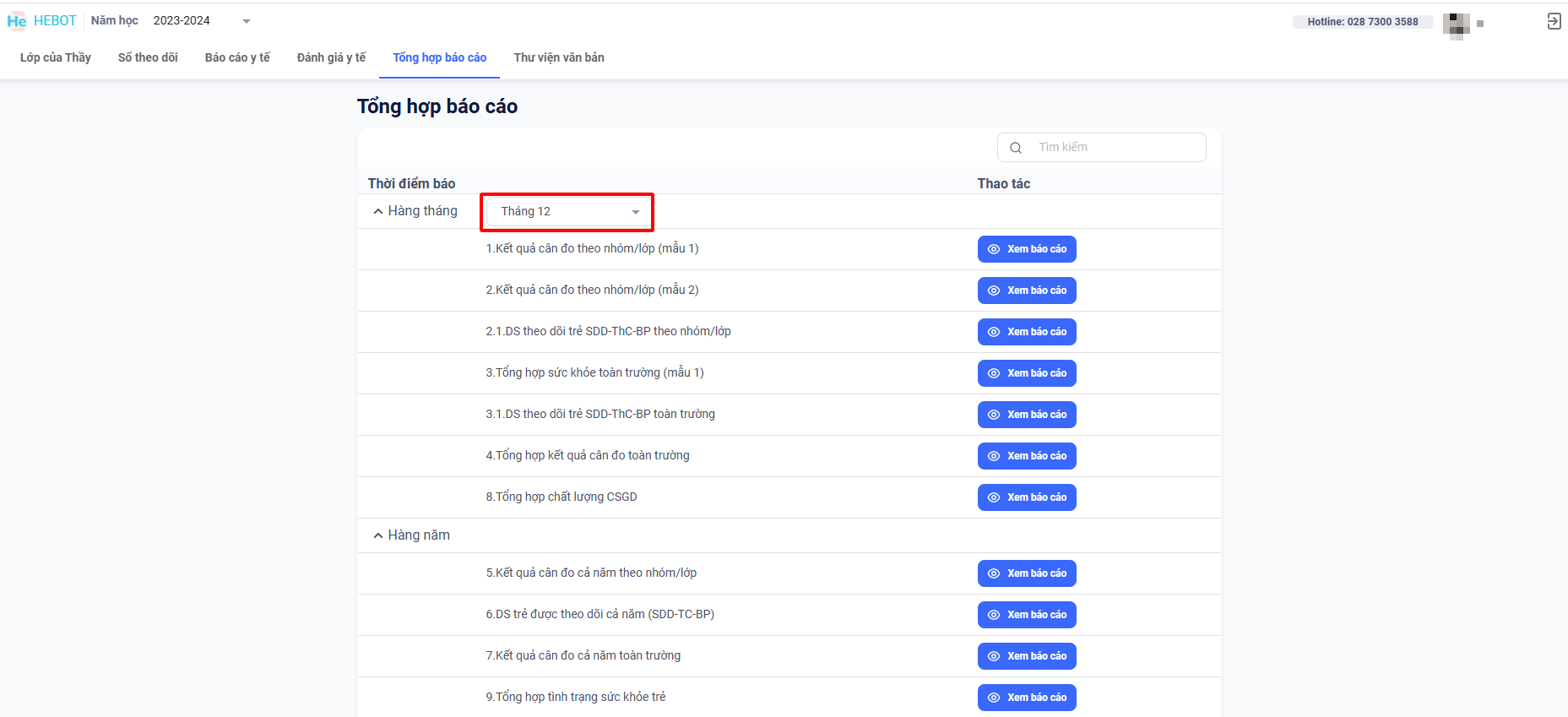
Task: Click the logout icon at top right
Action: pos(1554,21)
